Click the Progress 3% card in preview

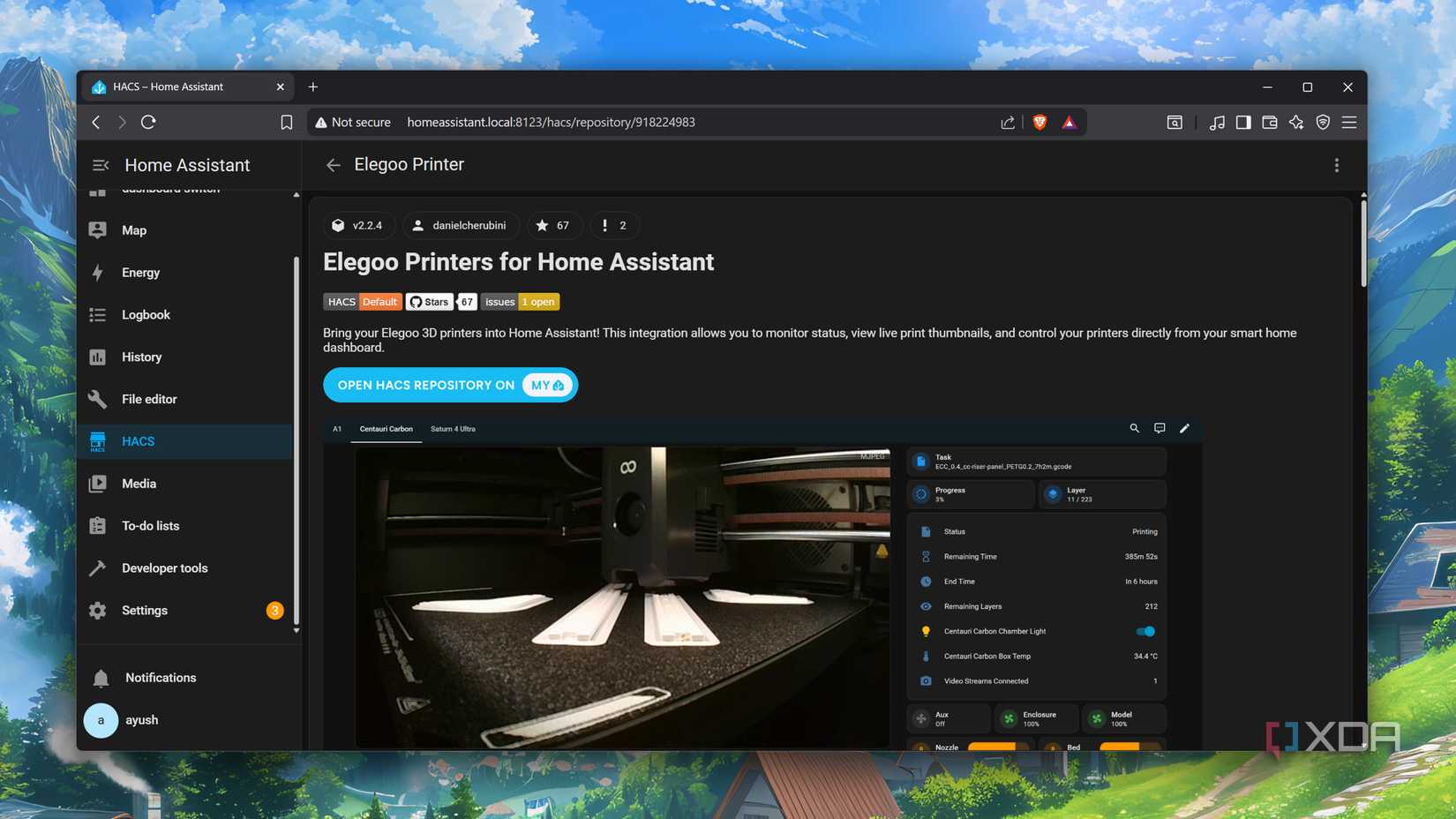[971, 494]
